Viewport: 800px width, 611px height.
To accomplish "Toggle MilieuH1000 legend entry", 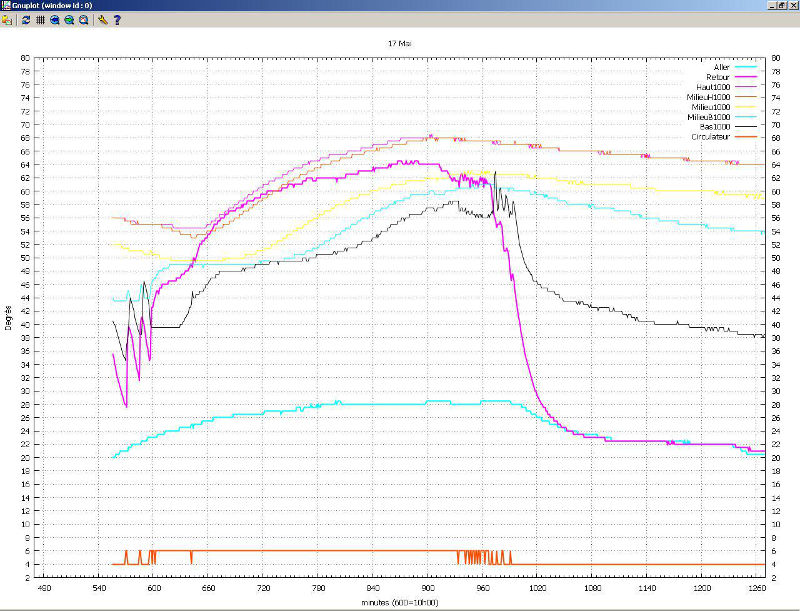I will [711, 97].
